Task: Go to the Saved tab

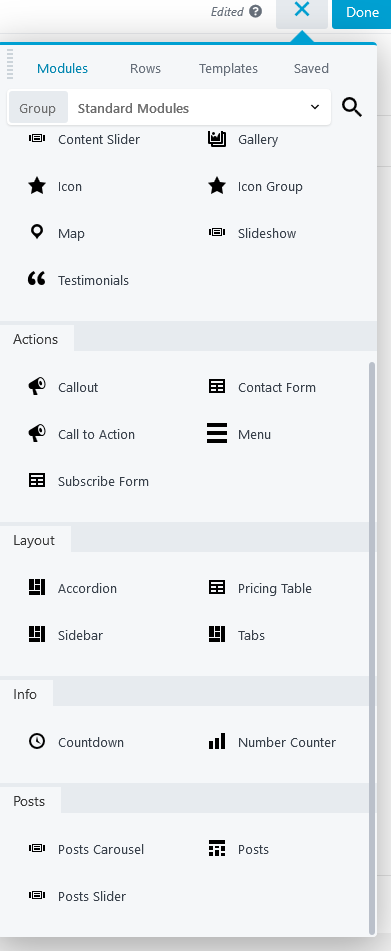Action: 312,69
